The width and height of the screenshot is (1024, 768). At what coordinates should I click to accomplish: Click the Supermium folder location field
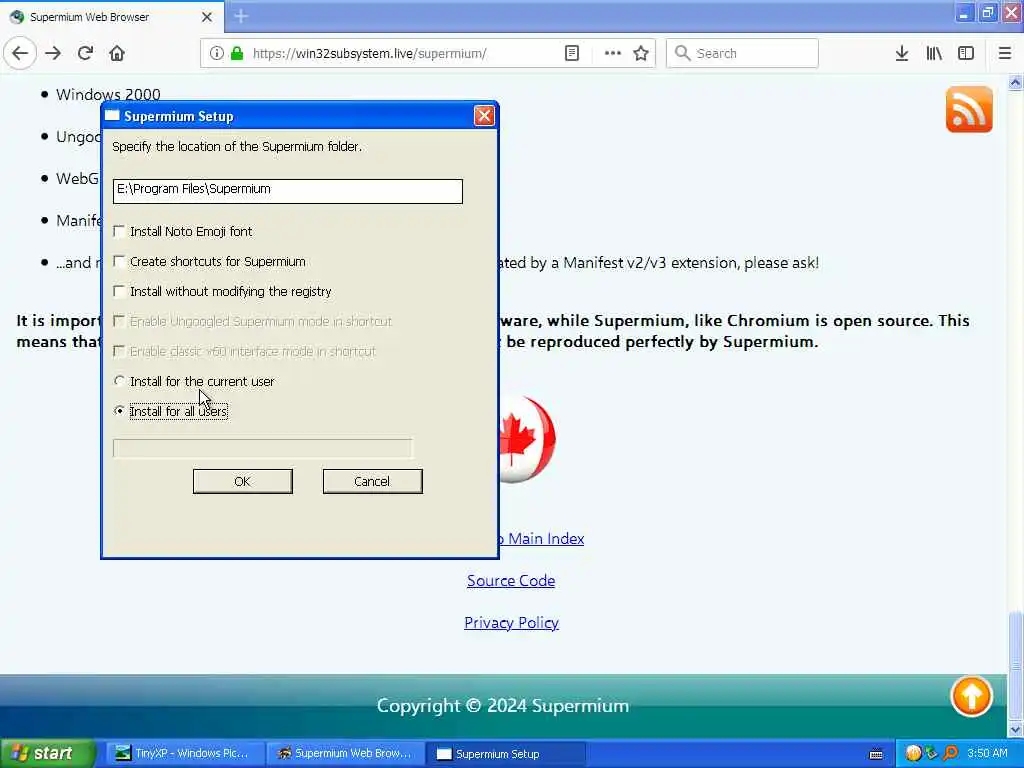click(287, 191)
